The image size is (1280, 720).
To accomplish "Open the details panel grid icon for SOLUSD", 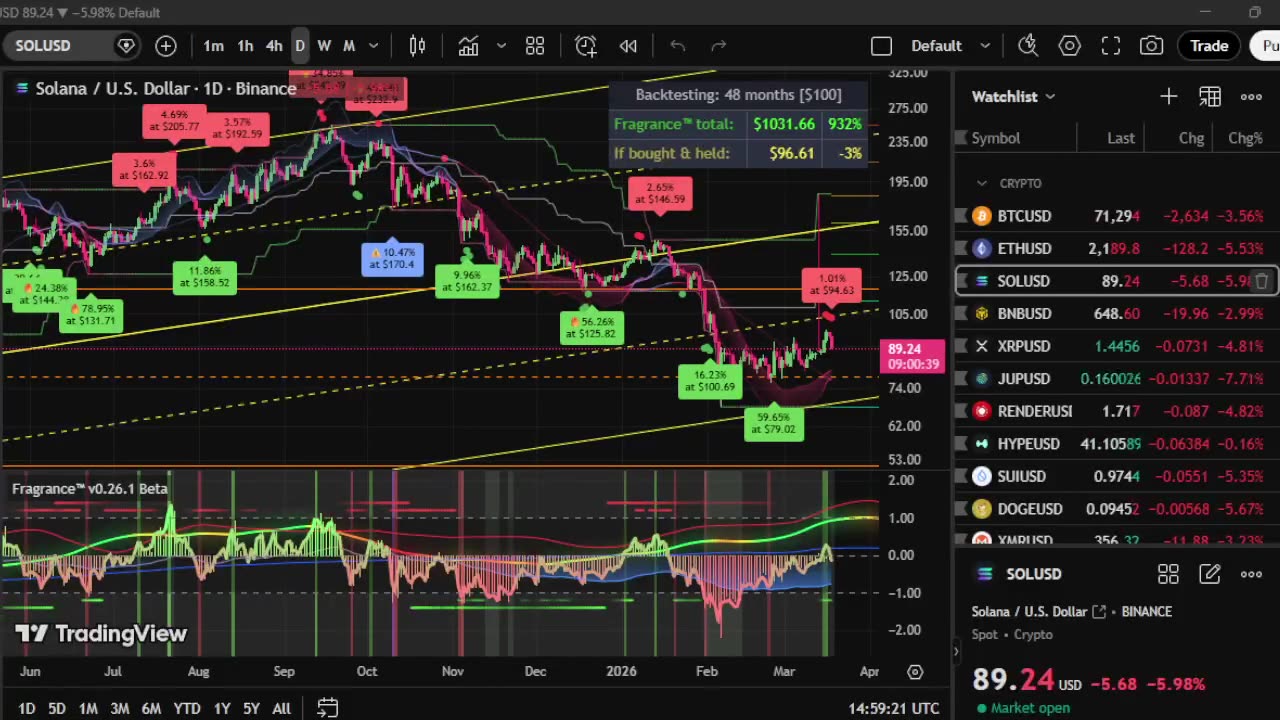I will coord(1168,574).
